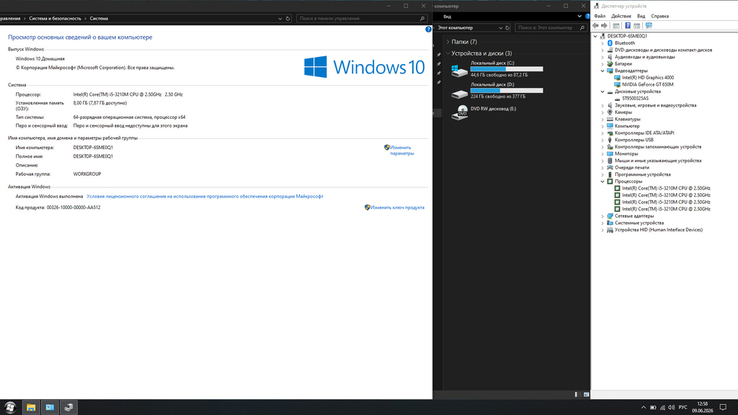
Task: Open the Microsoft license terms link
Action: pos(205,196)
